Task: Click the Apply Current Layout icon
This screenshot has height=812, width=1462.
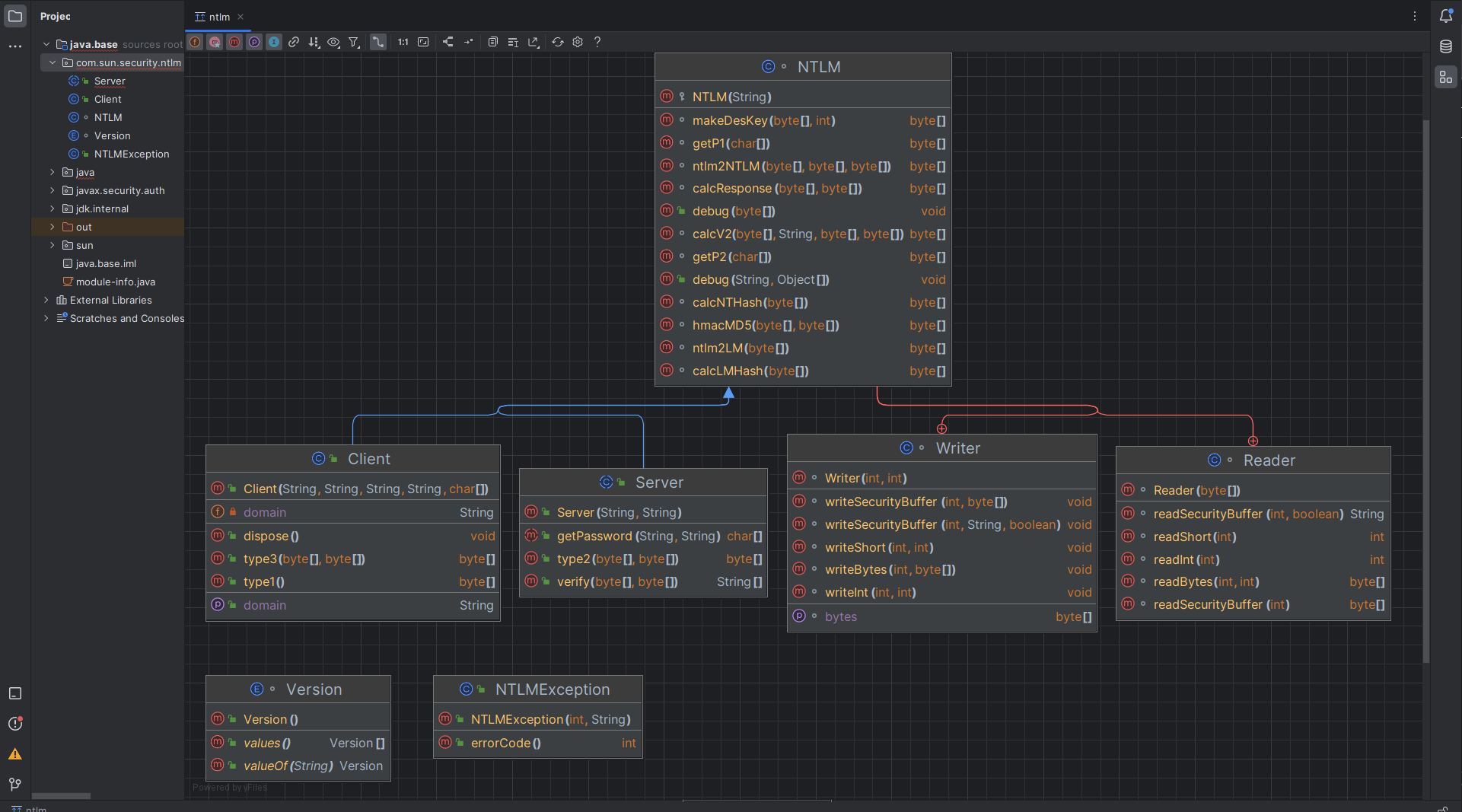Action: click(448, 42)
